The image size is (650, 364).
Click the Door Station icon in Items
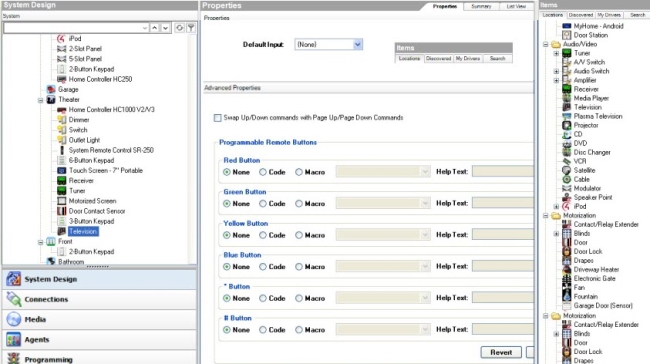pyautogui.click(x=567, y=35)
